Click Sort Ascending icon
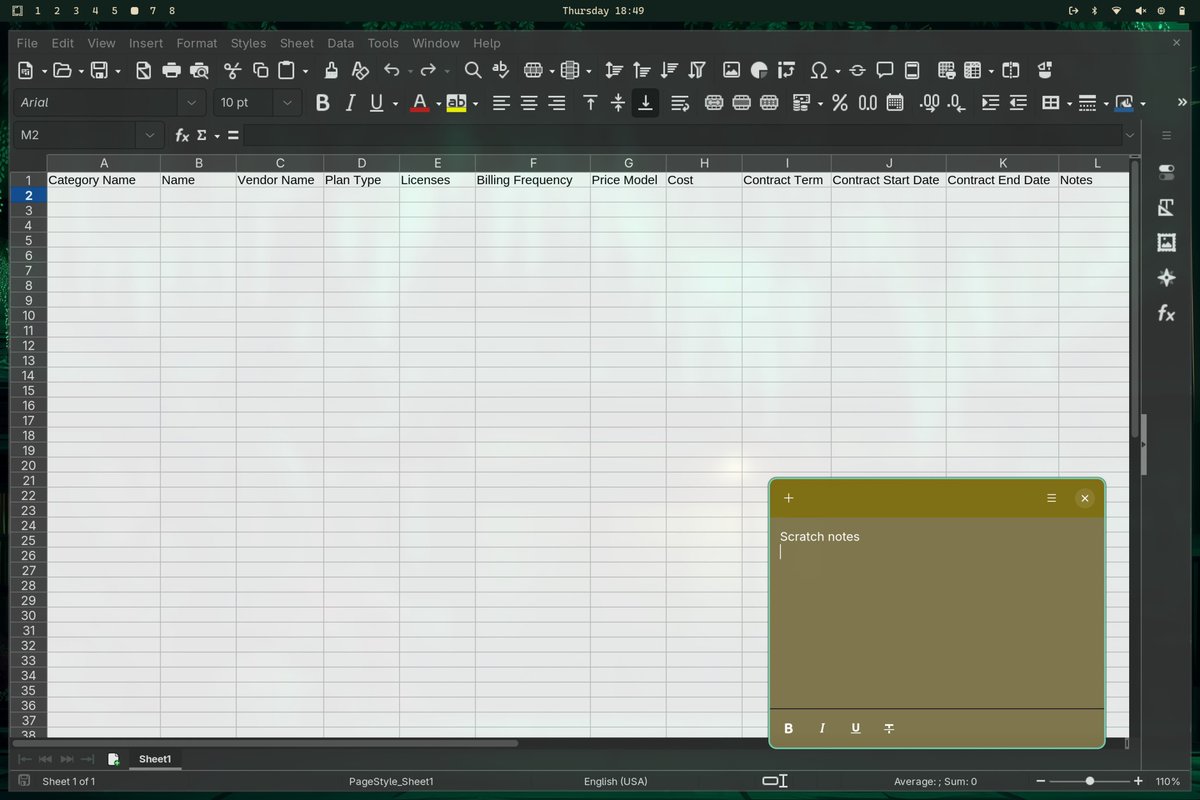 (642, 70)
